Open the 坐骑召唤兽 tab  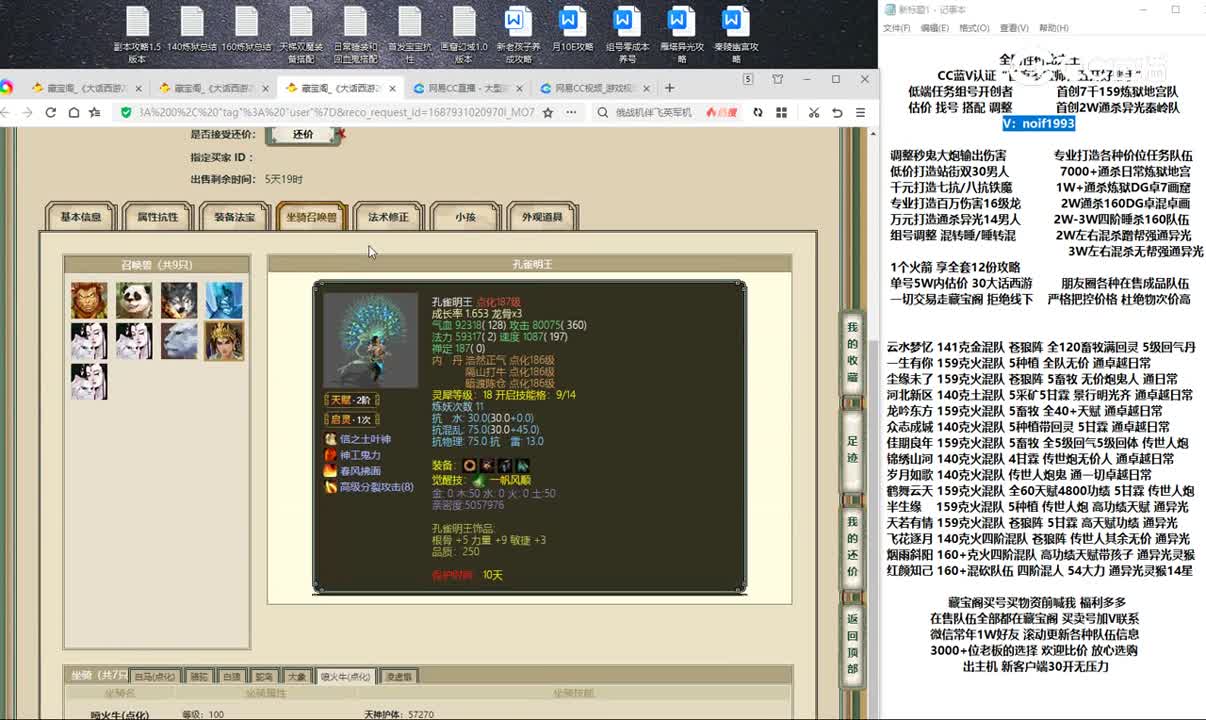(311, 217)
